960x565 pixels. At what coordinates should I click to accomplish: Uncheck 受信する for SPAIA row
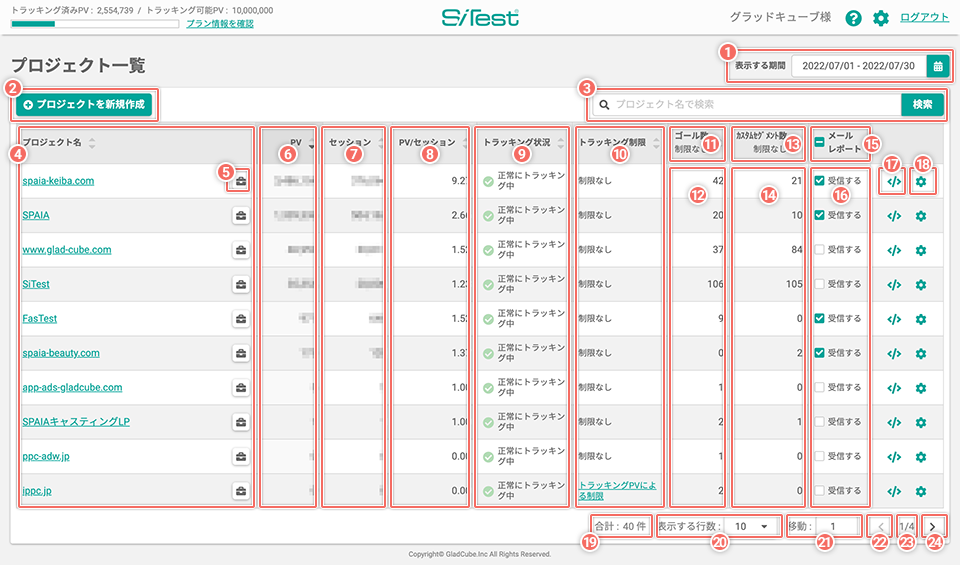point(819,215)
